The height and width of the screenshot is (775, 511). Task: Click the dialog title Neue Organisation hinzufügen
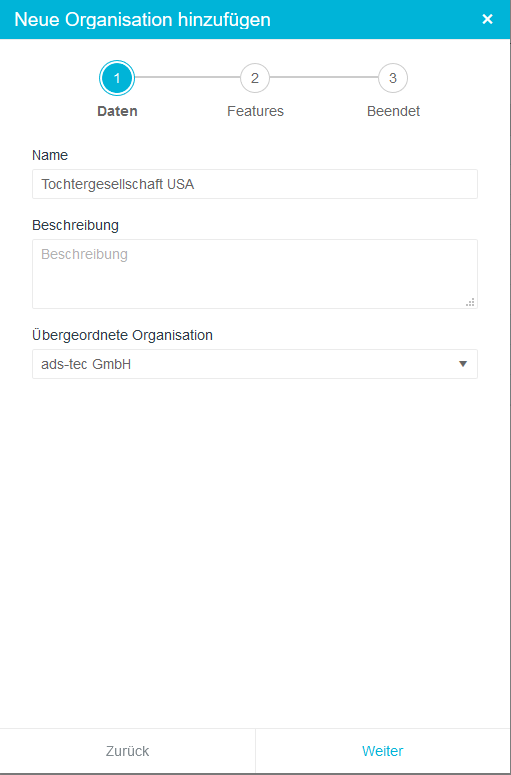point(142,20)
